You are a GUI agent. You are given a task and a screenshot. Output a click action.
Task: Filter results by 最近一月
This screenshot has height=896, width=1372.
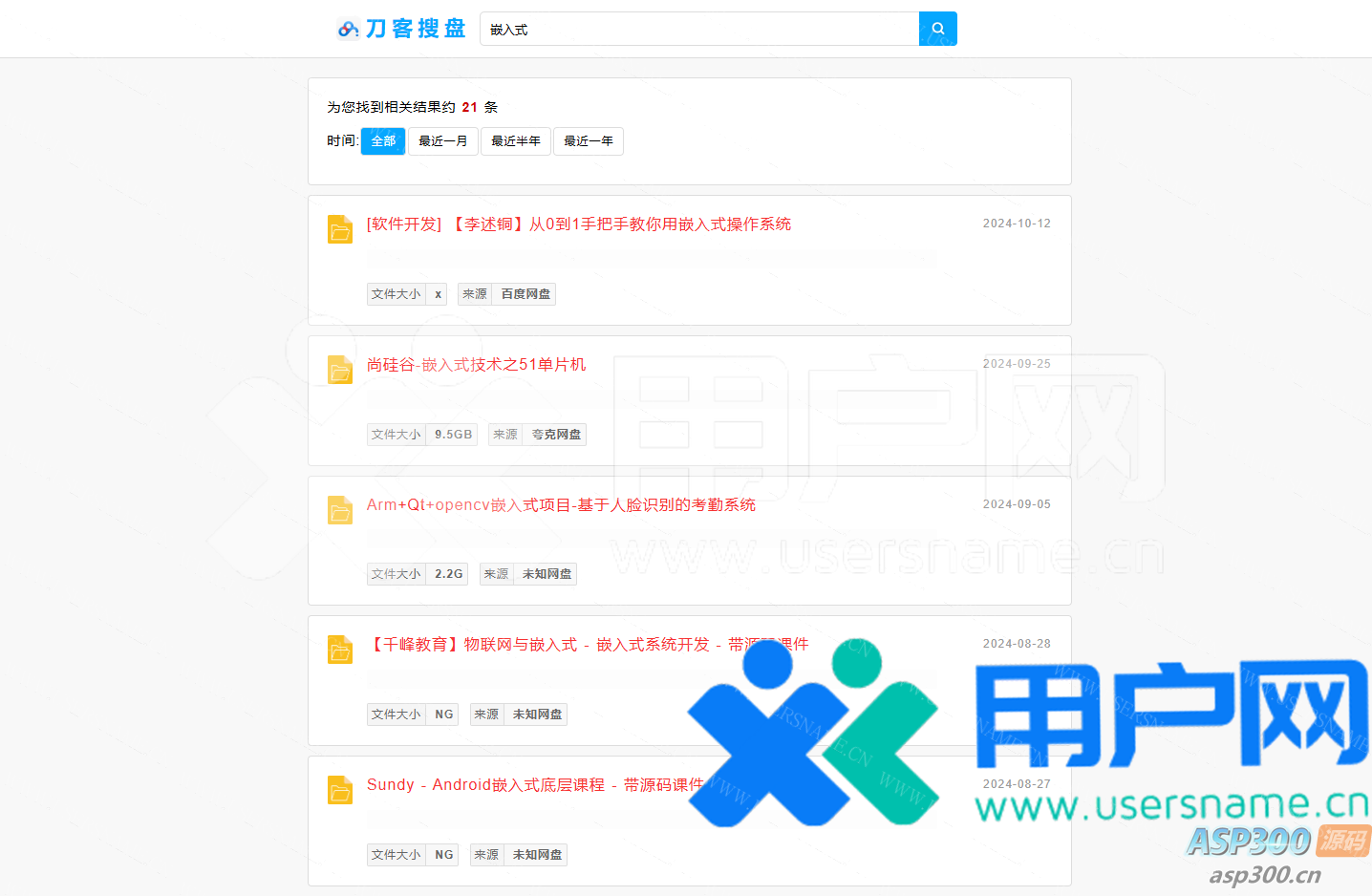pyautogui.click(x=443, y=141)
